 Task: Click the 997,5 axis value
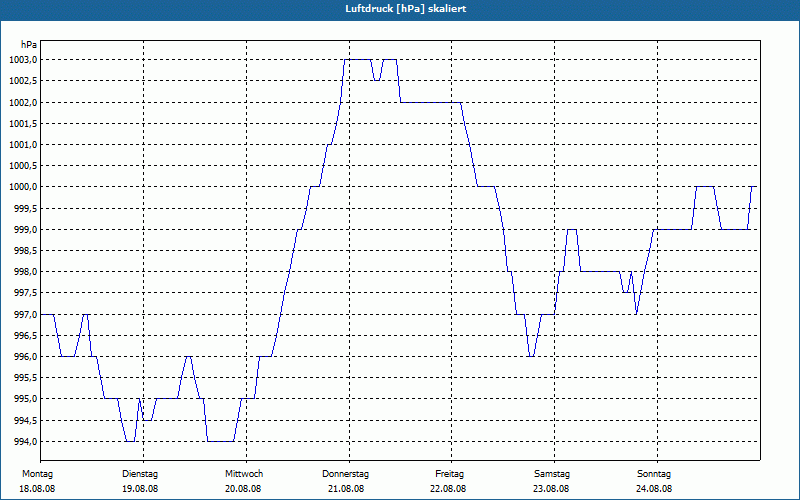pos(25,293)
